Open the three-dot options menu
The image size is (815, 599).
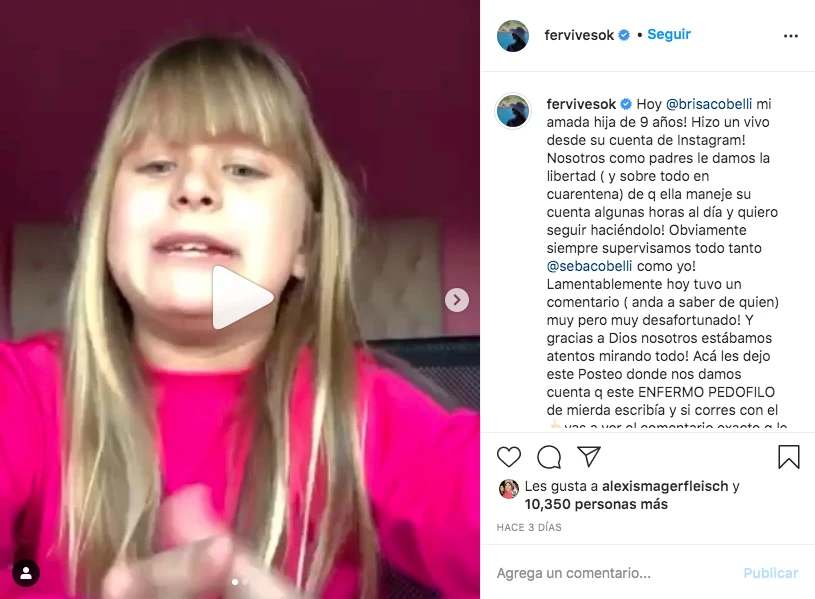(x=791, y=36)
